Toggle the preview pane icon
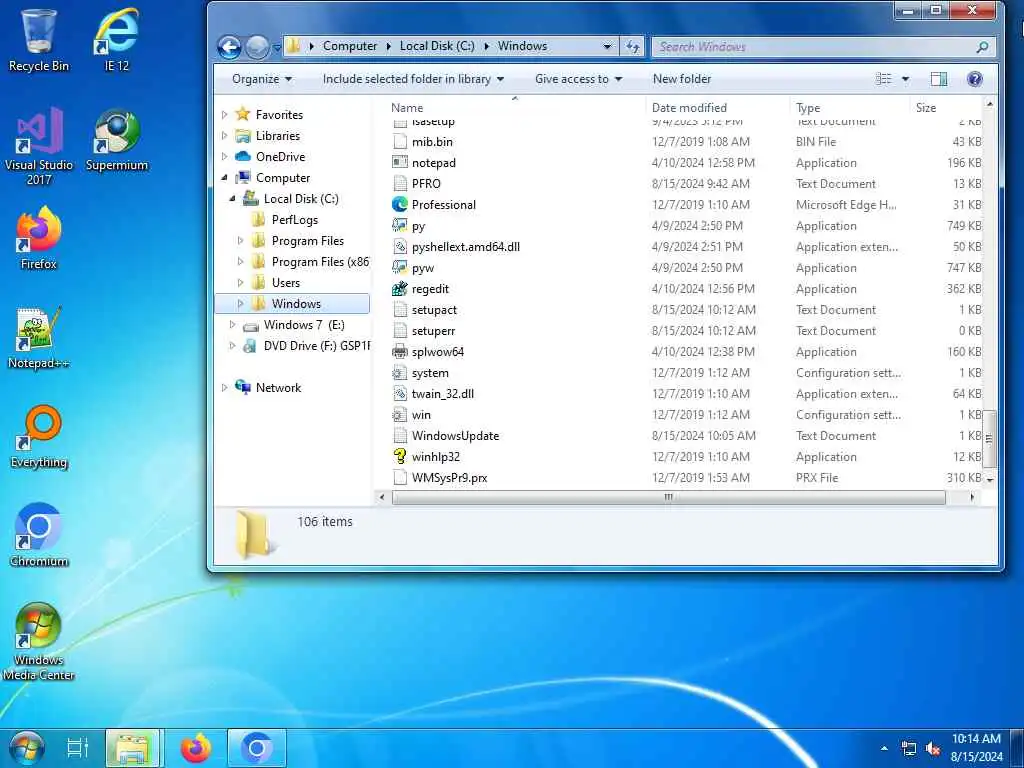1024x768 pixels. coord(939,79)
